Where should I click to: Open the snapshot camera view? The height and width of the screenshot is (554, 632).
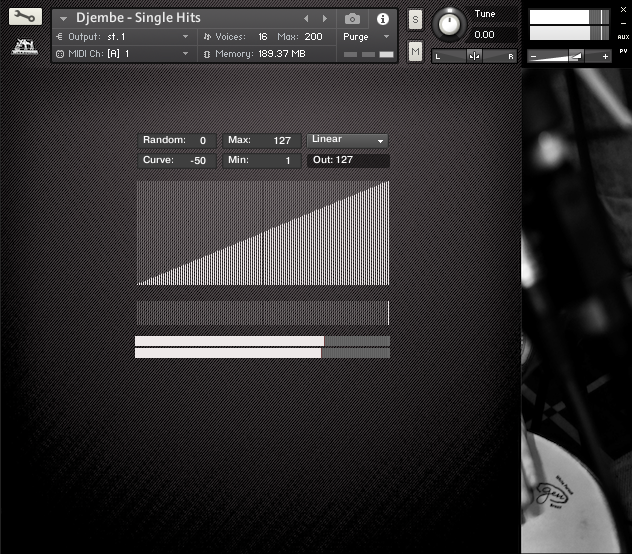pos(352,19)
